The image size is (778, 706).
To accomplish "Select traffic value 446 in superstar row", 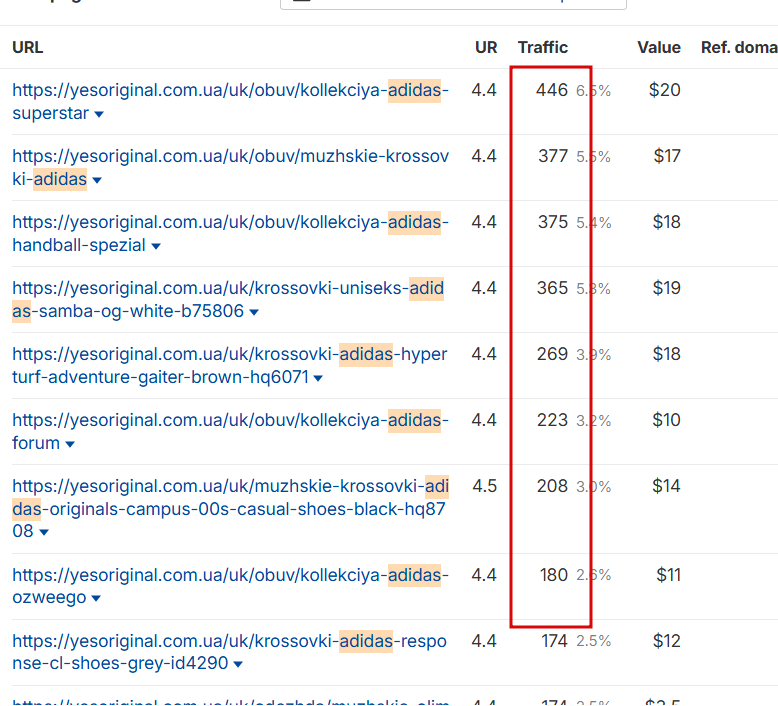I will tap(552, 90).
